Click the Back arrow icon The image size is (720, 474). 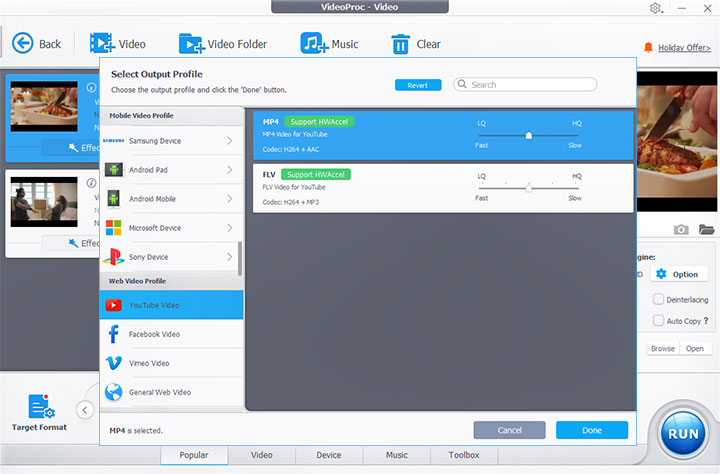[22, 44]
